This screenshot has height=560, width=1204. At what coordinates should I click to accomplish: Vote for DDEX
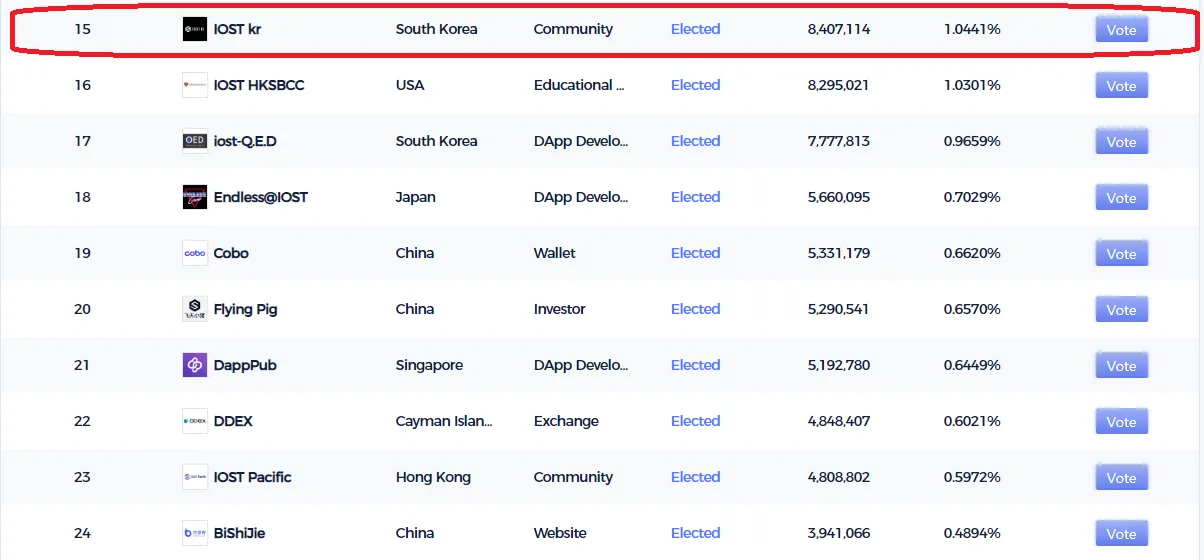(1121, 422)
